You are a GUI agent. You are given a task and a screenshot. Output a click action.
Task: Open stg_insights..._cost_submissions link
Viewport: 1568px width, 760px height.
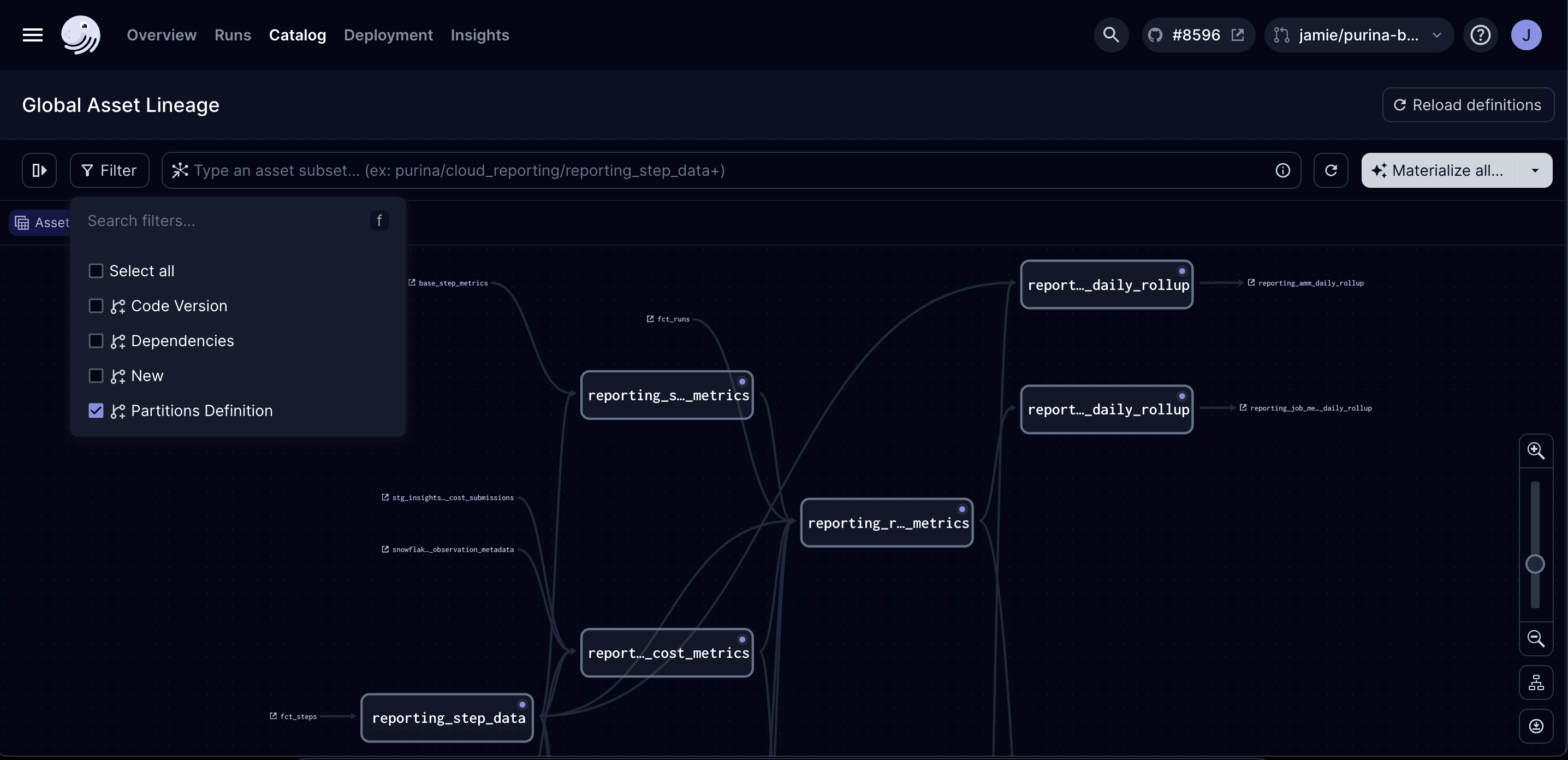[x=447, y=498]
